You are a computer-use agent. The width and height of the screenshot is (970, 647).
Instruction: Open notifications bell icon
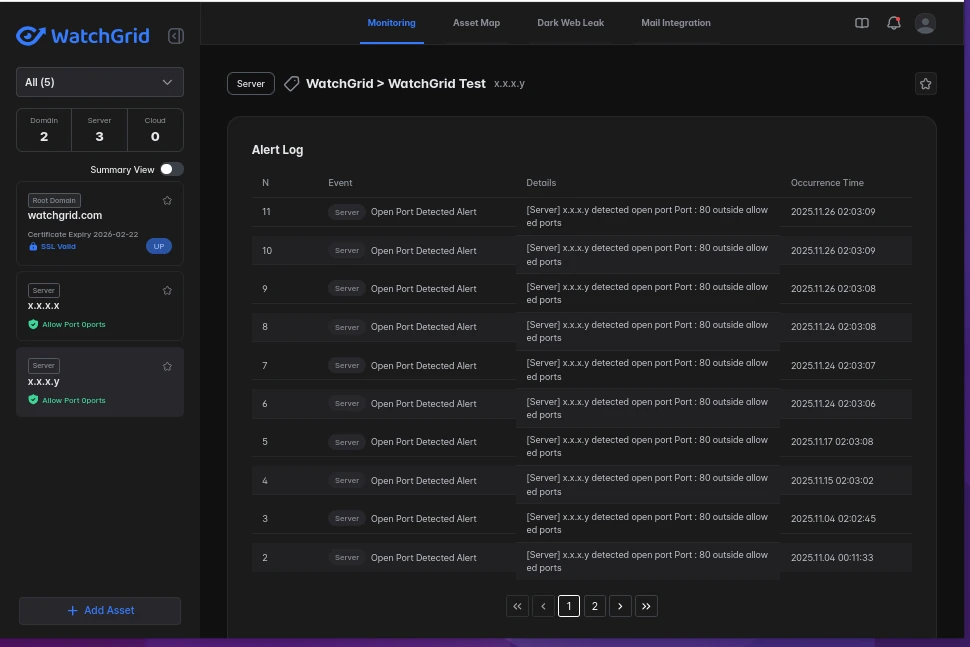coord(893,23)
